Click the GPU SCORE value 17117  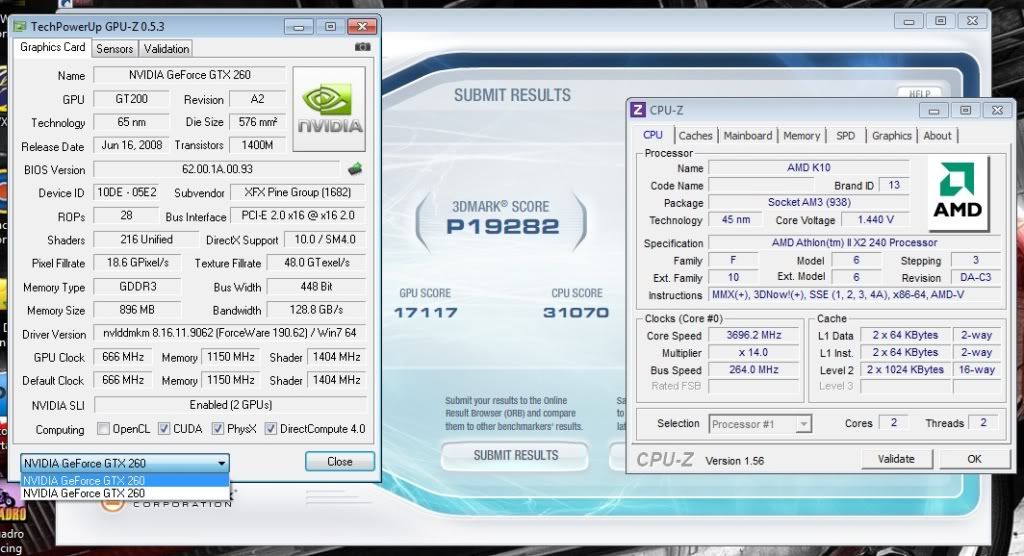pos(425,313)
